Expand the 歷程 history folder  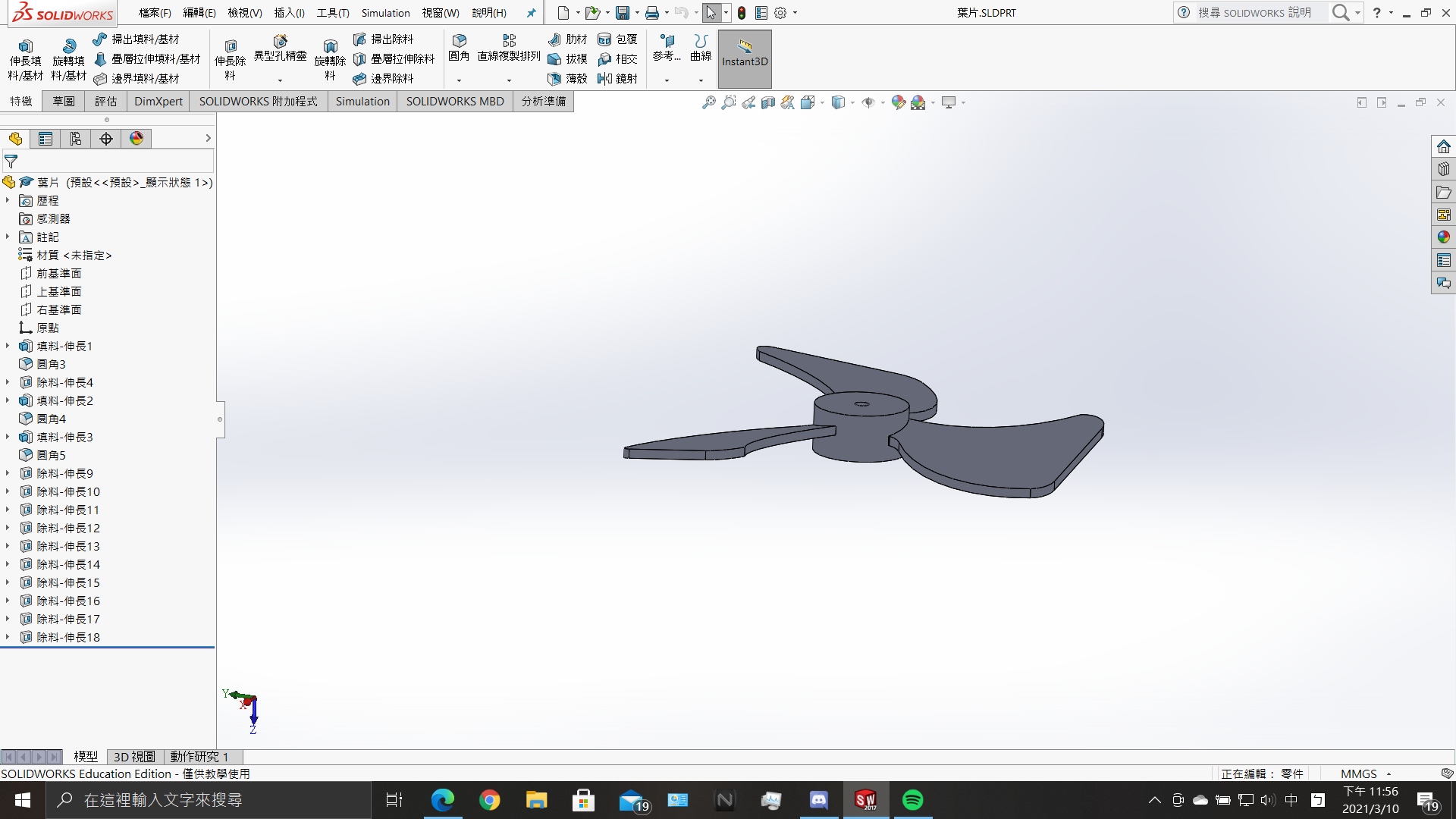coord(8,200)
